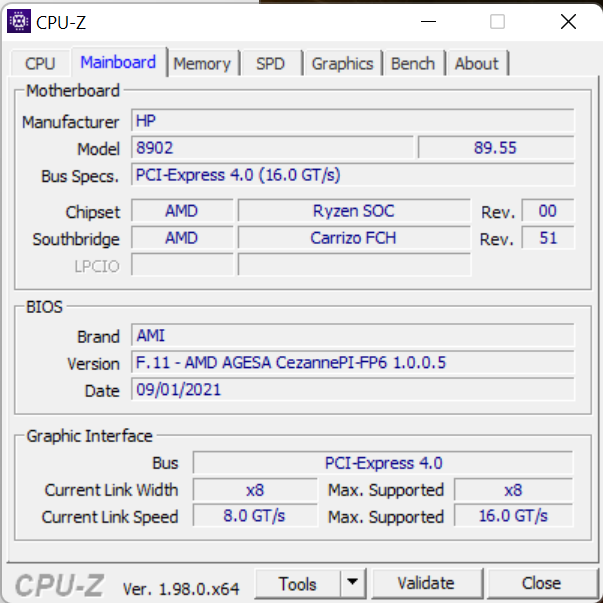Close the window with the X button
The width and height of the screenshot is (603, 603).
coord(568,22)
